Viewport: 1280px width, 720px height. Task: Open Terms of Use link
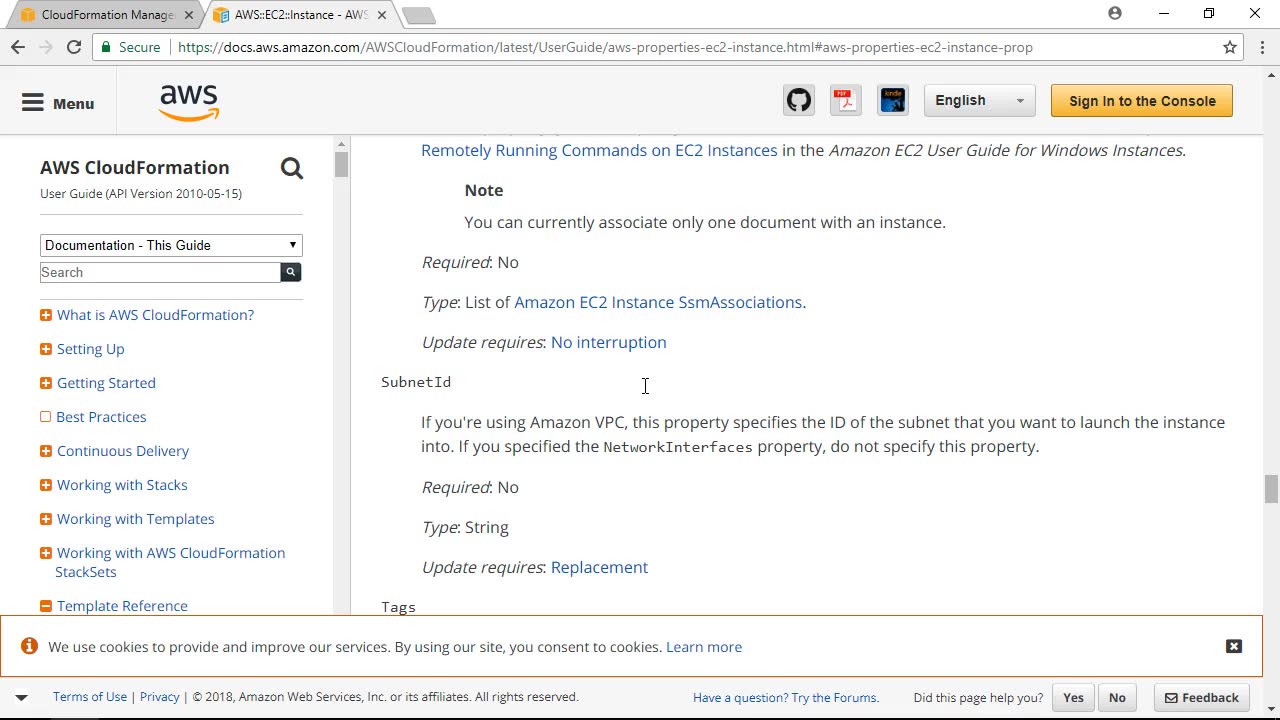[90, 697]
